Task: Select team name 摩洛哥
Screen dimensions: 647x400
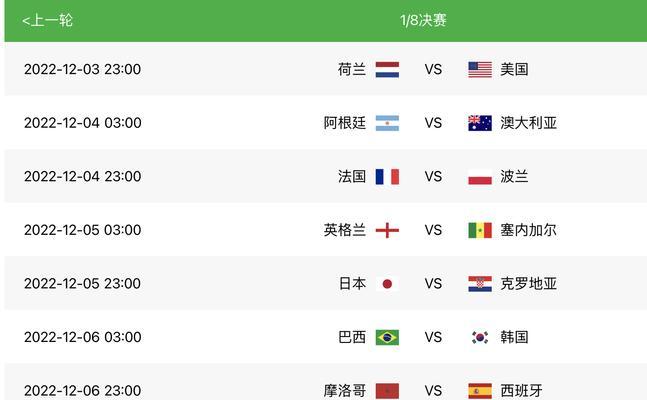Action: tap(345, 391)
